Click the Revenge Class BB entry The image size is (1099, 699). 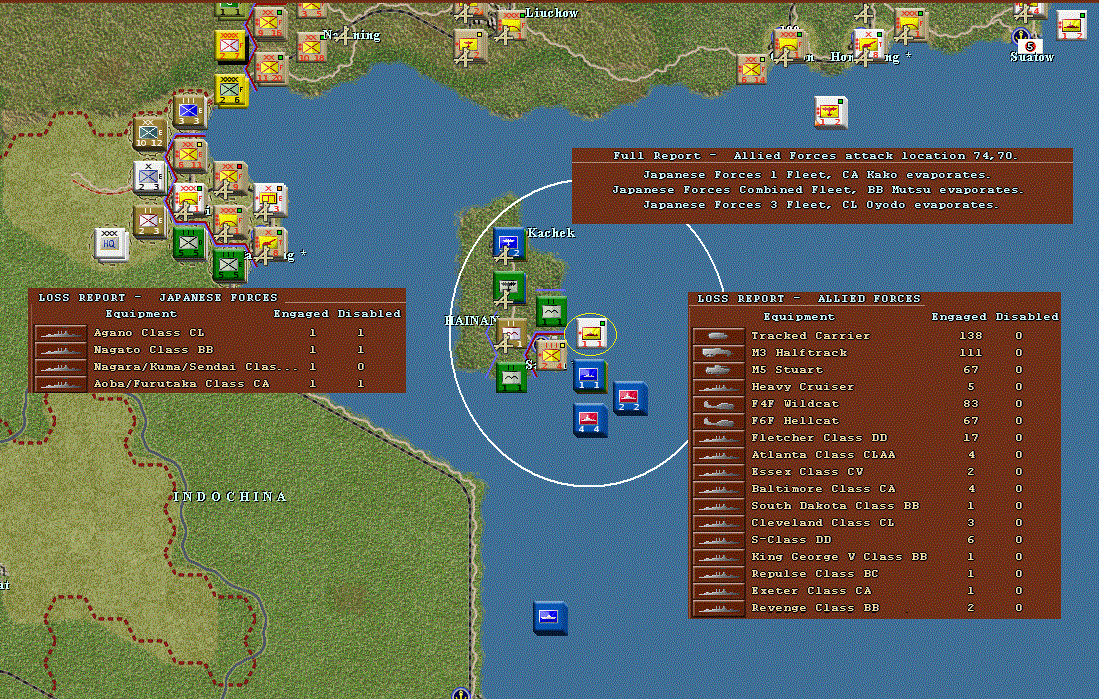click(815, 608)
